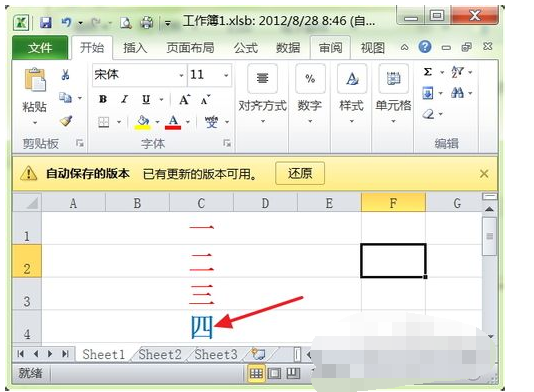The image size is (534, 392).
Task: Collapse the ribbon with caret icon
Action: (x=404, y=47)
